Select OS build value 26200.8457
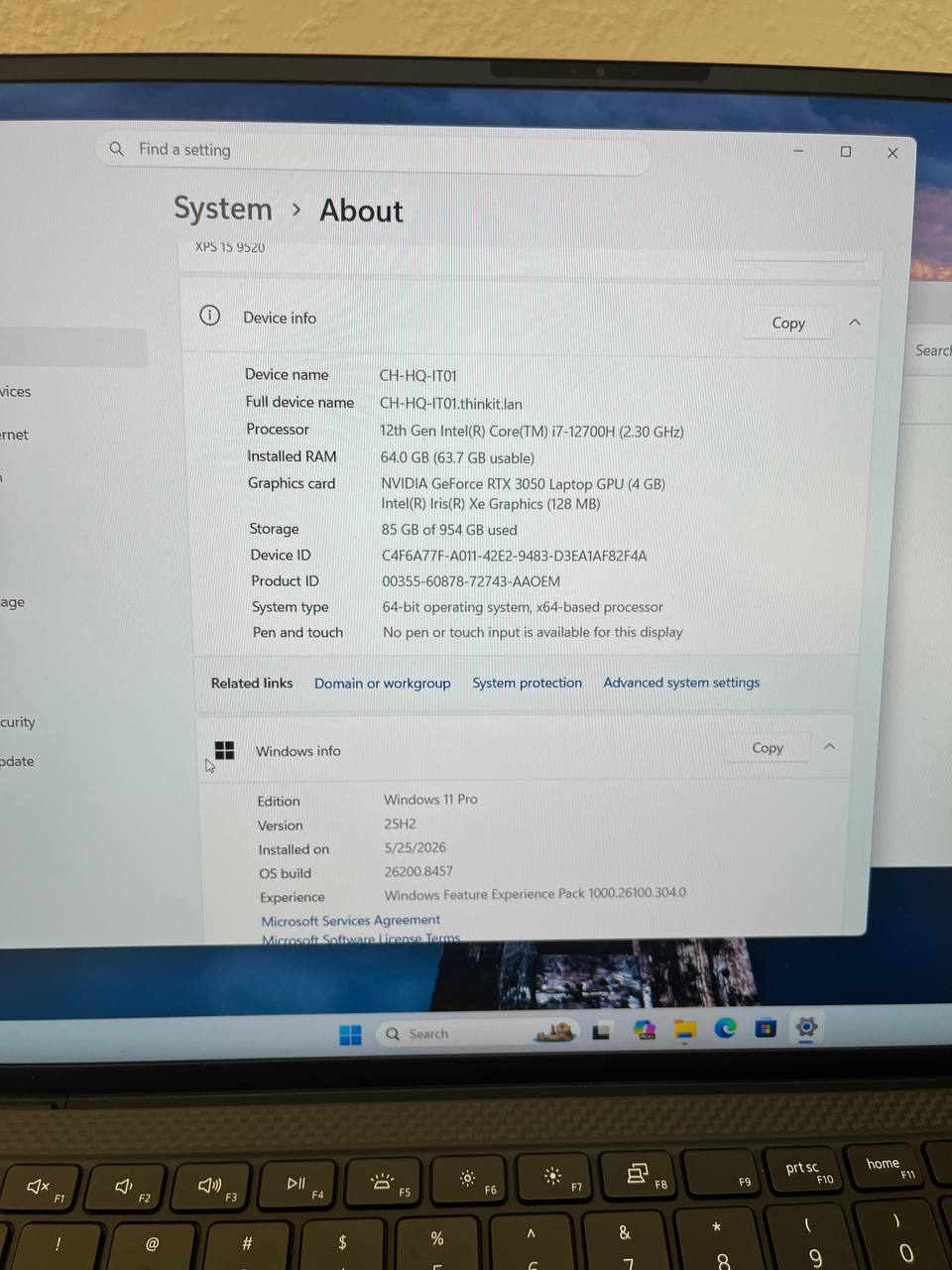Viewport: 952px width, 1270px height. tap(418, 871)
